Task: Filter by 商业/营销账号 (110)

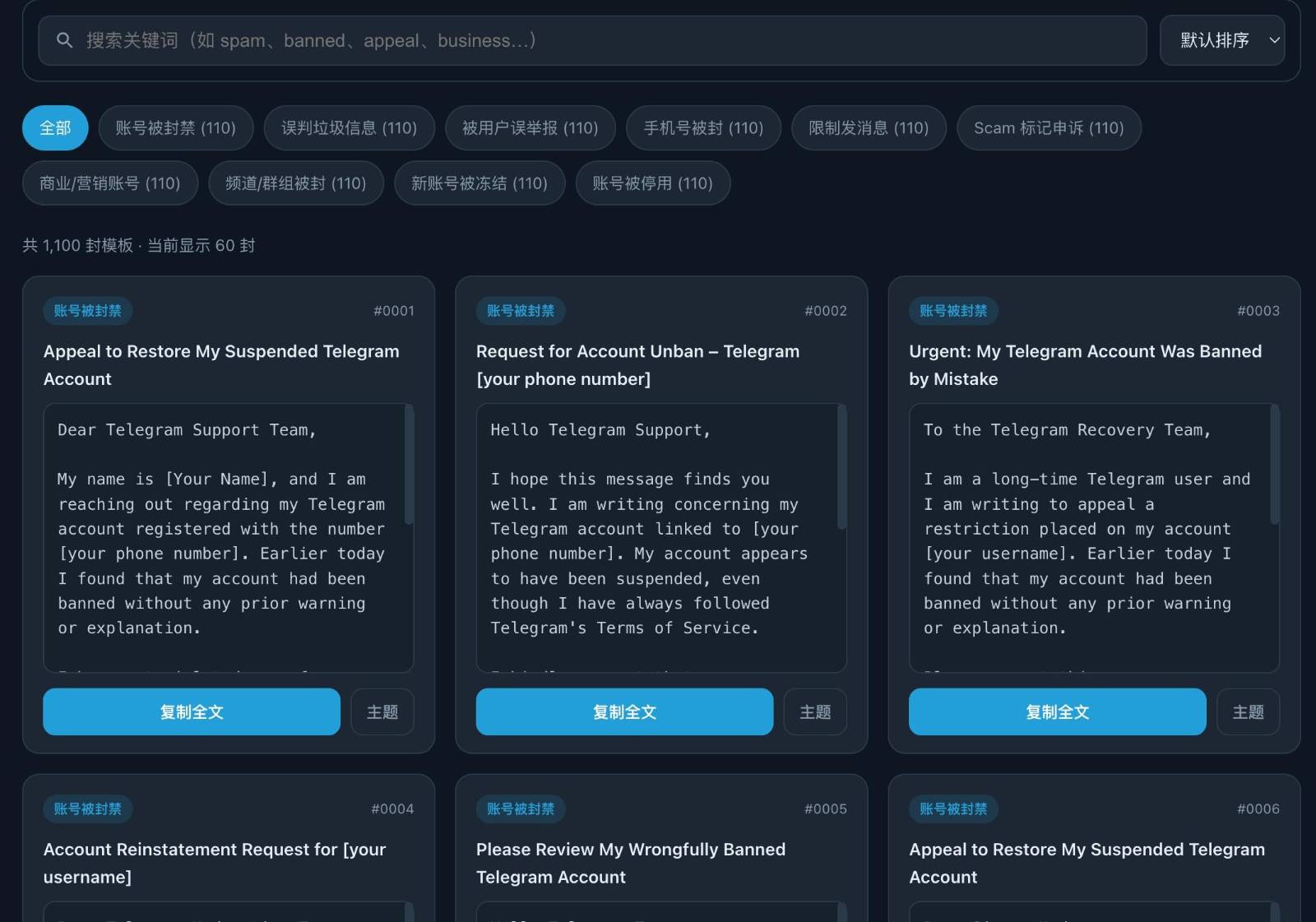Action: [x=110, y=183]
